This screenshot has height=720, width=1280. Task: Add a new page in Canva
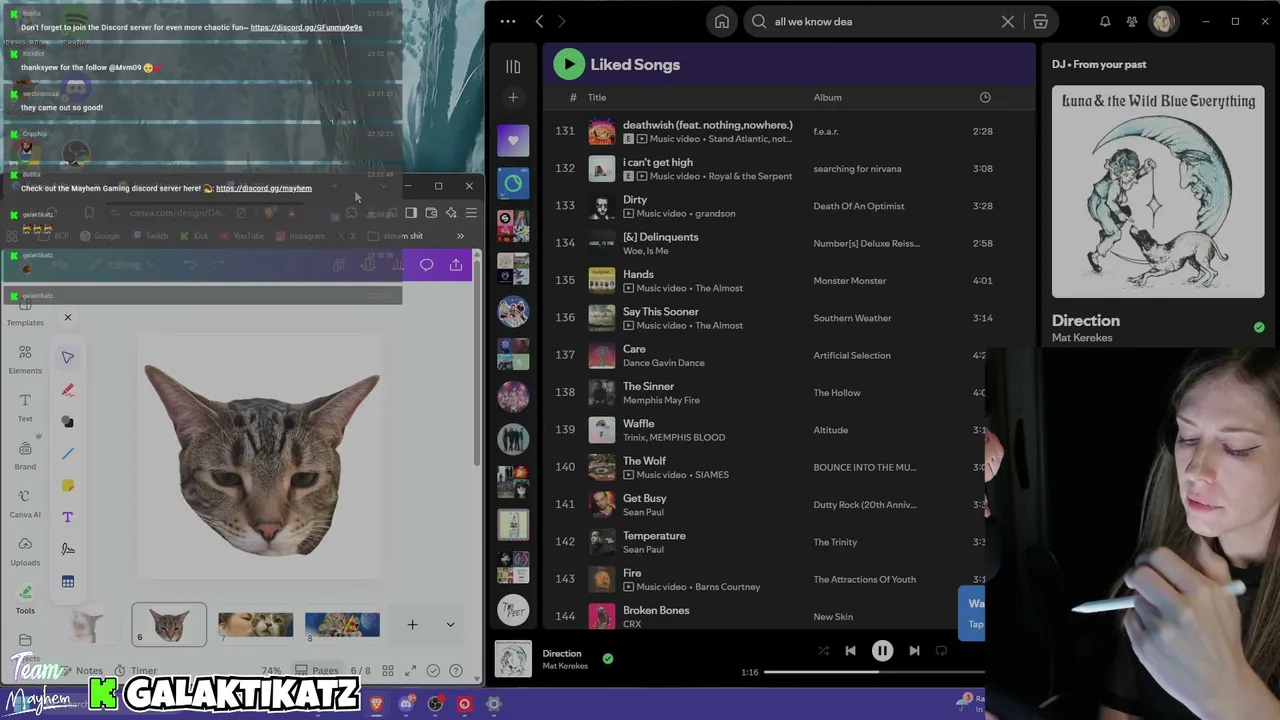click(412, 625)
